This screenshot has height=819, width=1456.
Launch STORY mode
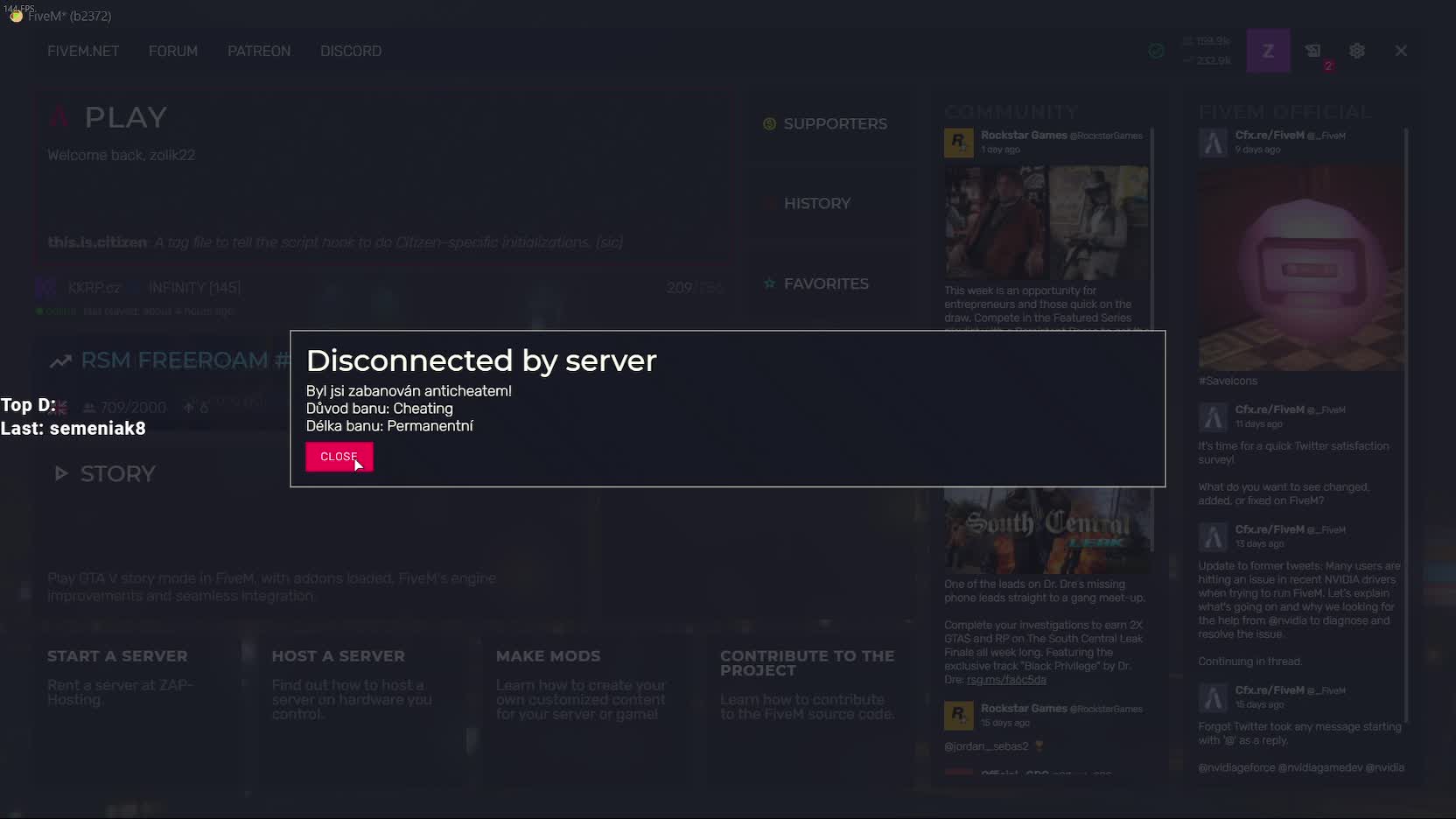point(117,473)
